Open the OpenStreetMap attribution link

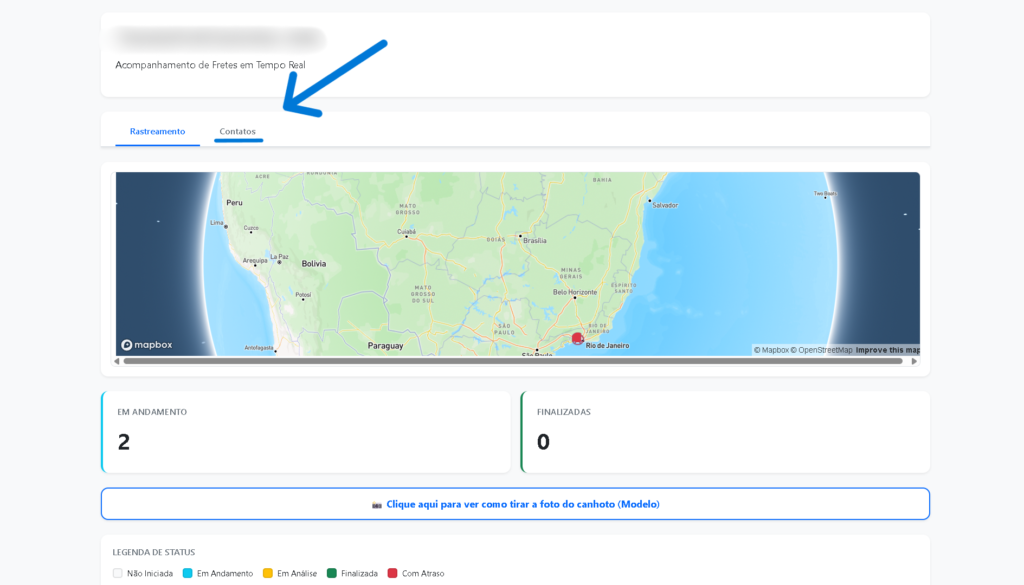(821, 350)
